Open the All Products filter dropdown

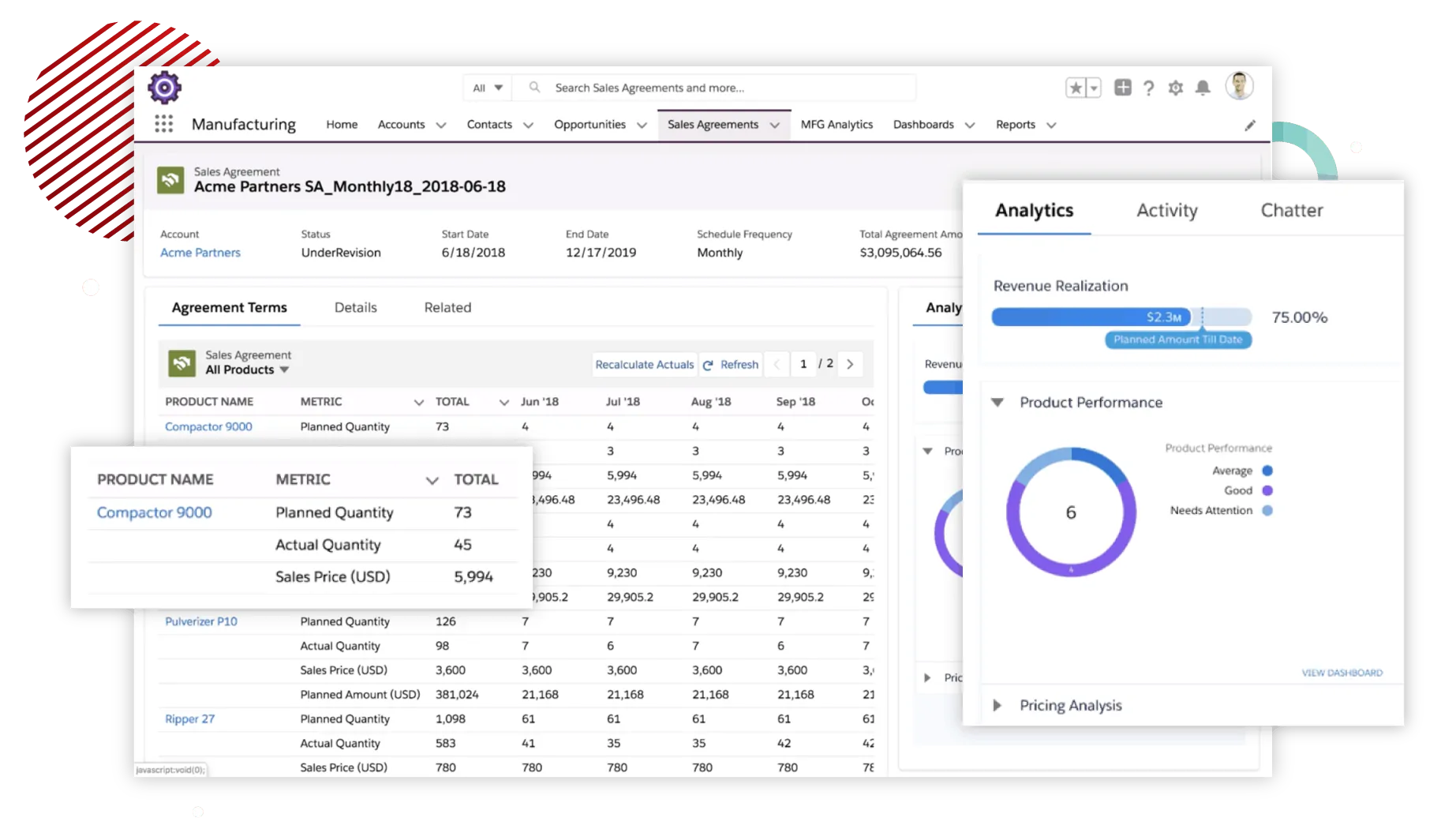tap(247, 369)
